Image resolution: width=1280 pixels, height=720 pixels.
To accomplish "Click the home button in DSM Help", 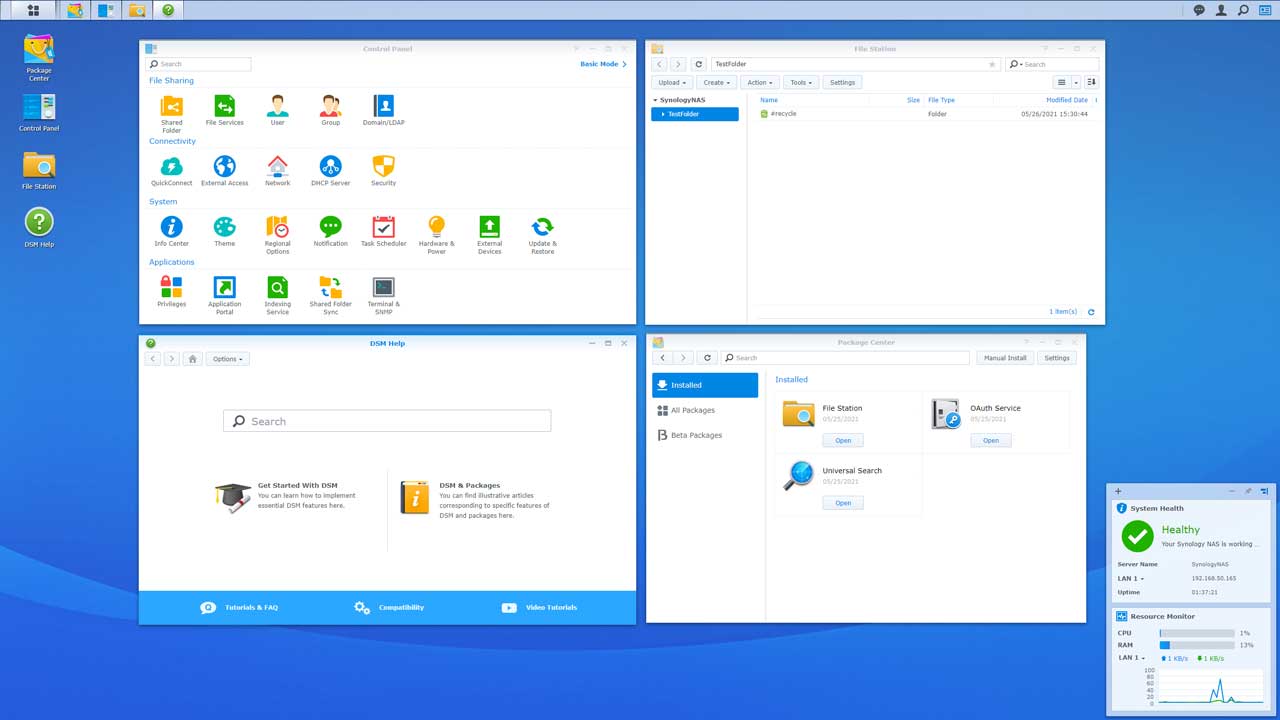I will click(193, 359).
